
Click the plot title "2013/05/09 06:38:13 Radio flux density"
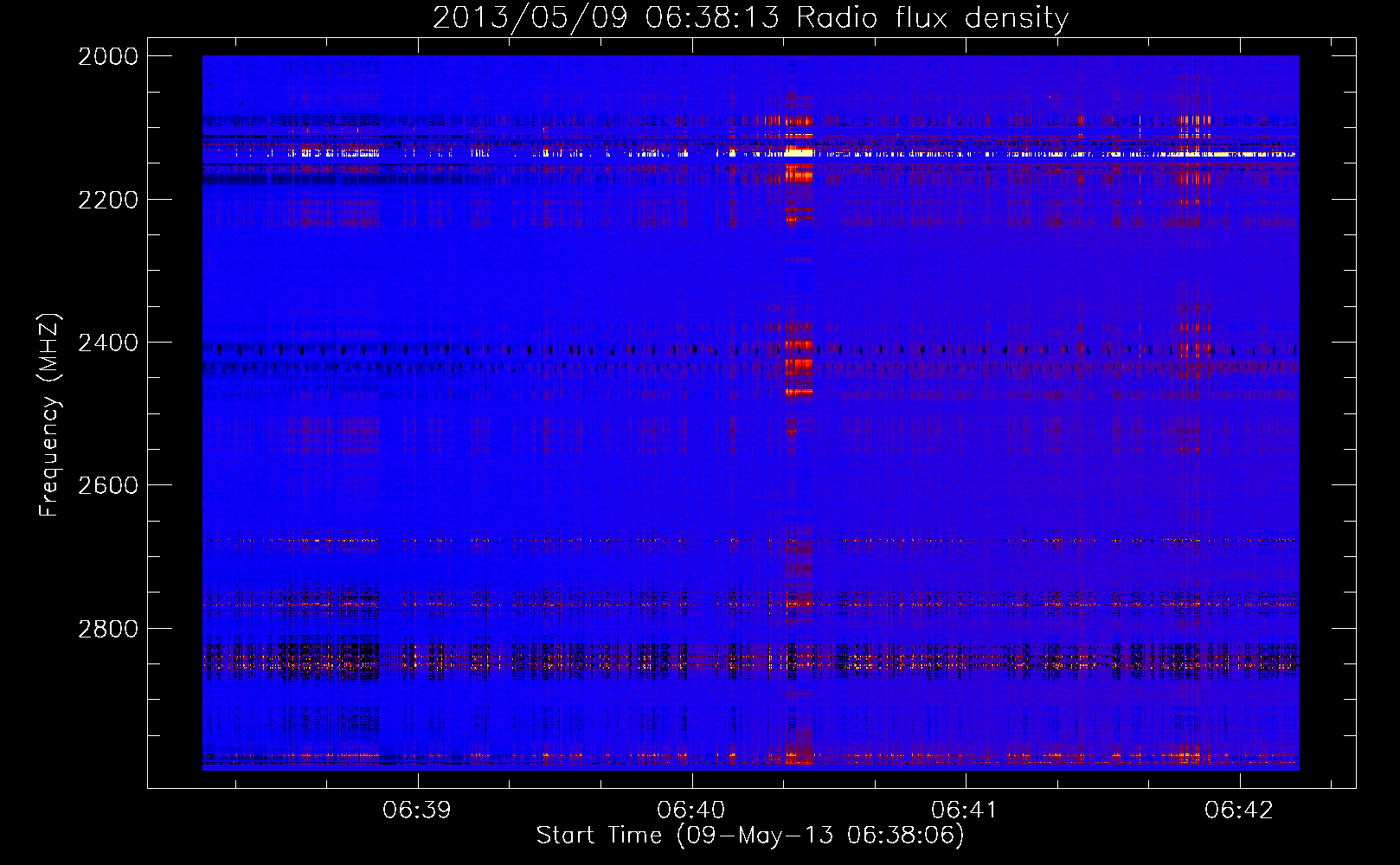pyautogui.click(x=750, y=18)
